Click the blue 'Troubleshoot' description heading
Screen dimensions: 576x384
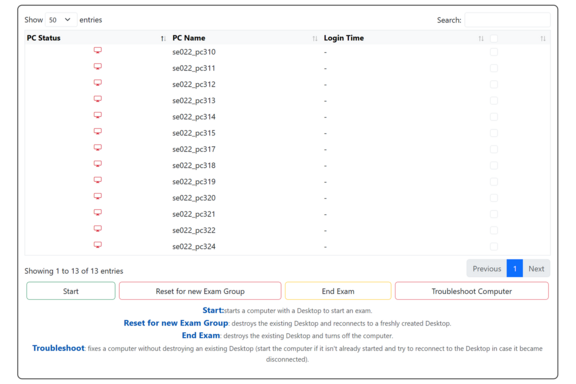click(58, 348)
